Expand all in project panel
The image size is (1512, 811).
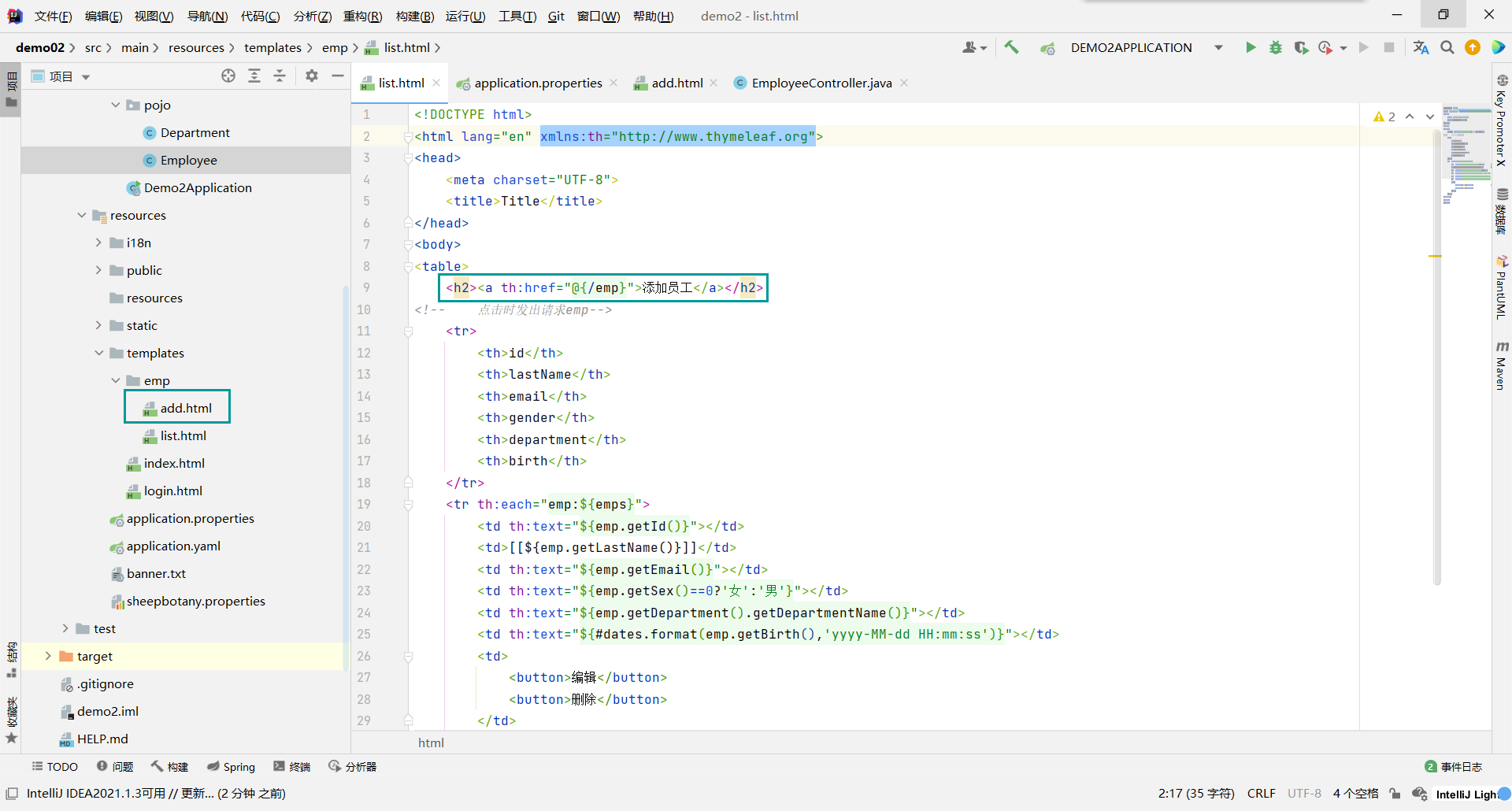pos(254,76)
